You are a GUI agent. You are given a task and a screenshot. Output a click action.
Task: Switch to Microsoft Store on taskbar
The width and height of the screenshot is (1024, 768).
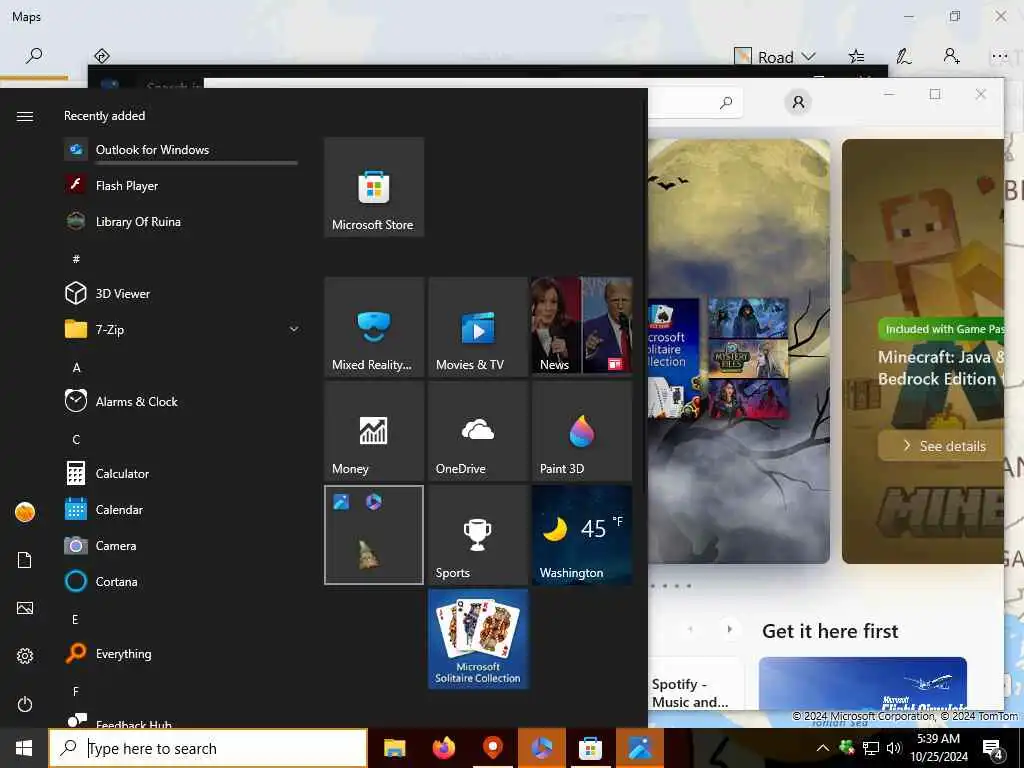coord(590,748)
